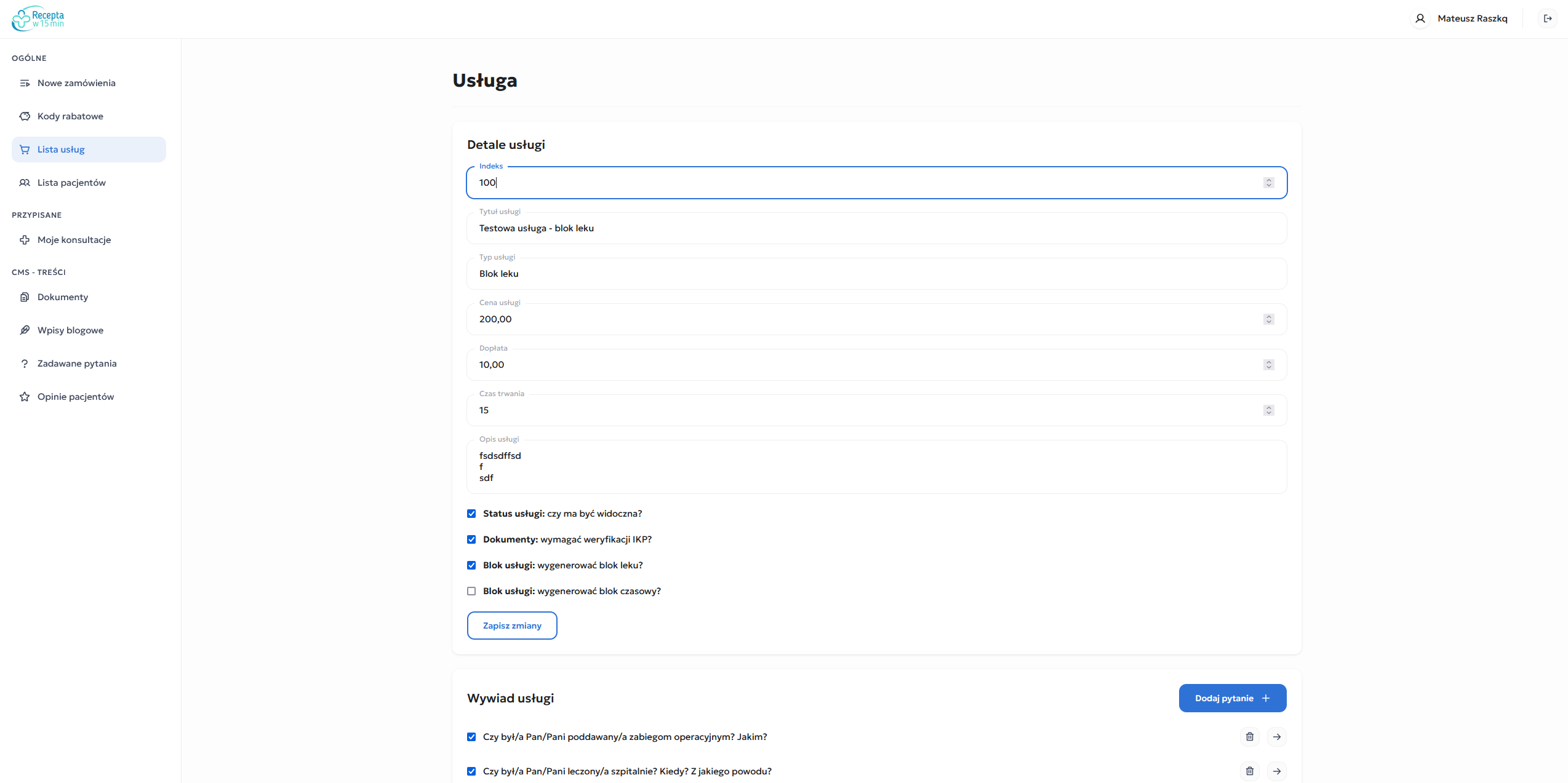This screenshot has height=783, width=1568.
Task: Click the logout icon in top right
Action: tap(1548, 18)
